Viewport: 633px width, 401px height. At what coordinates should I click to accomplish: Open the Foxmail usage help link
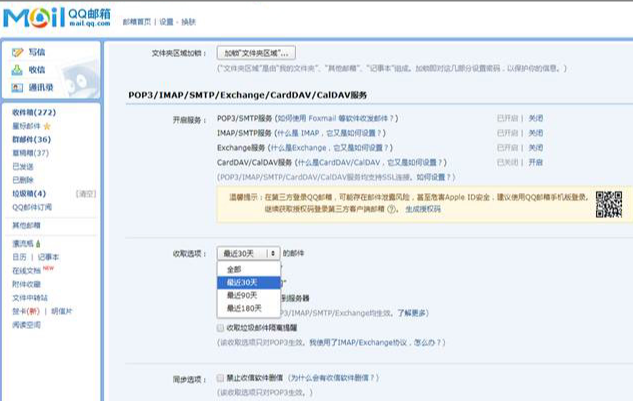(336, 118)
